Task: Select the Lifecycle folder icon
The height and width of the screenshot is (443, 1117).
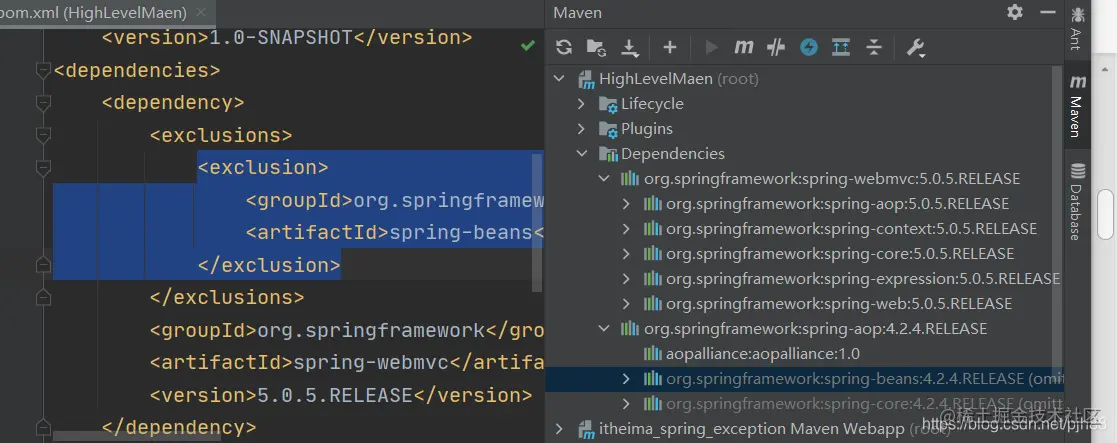Action: tap(608, 105)
